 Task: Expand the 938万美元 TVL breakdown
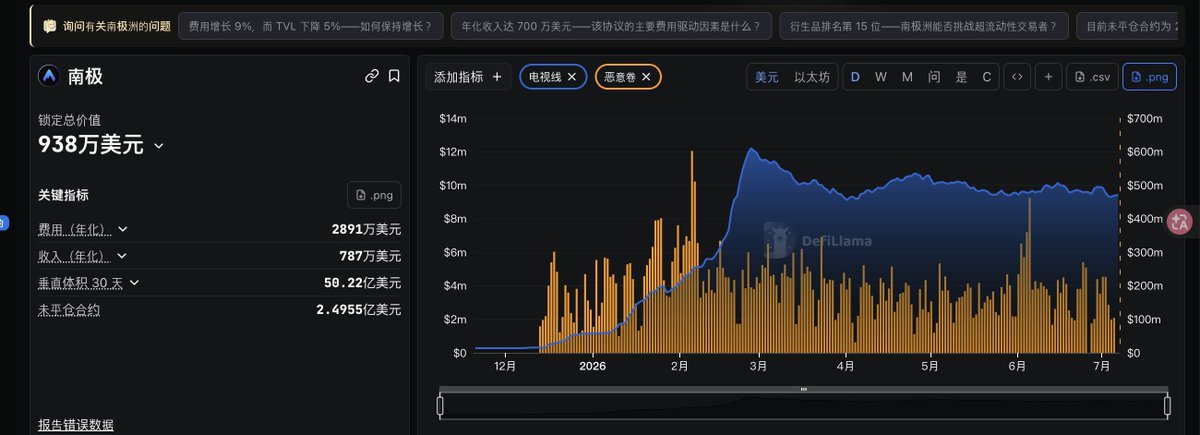pyautogui.click(x=158, y=146)
